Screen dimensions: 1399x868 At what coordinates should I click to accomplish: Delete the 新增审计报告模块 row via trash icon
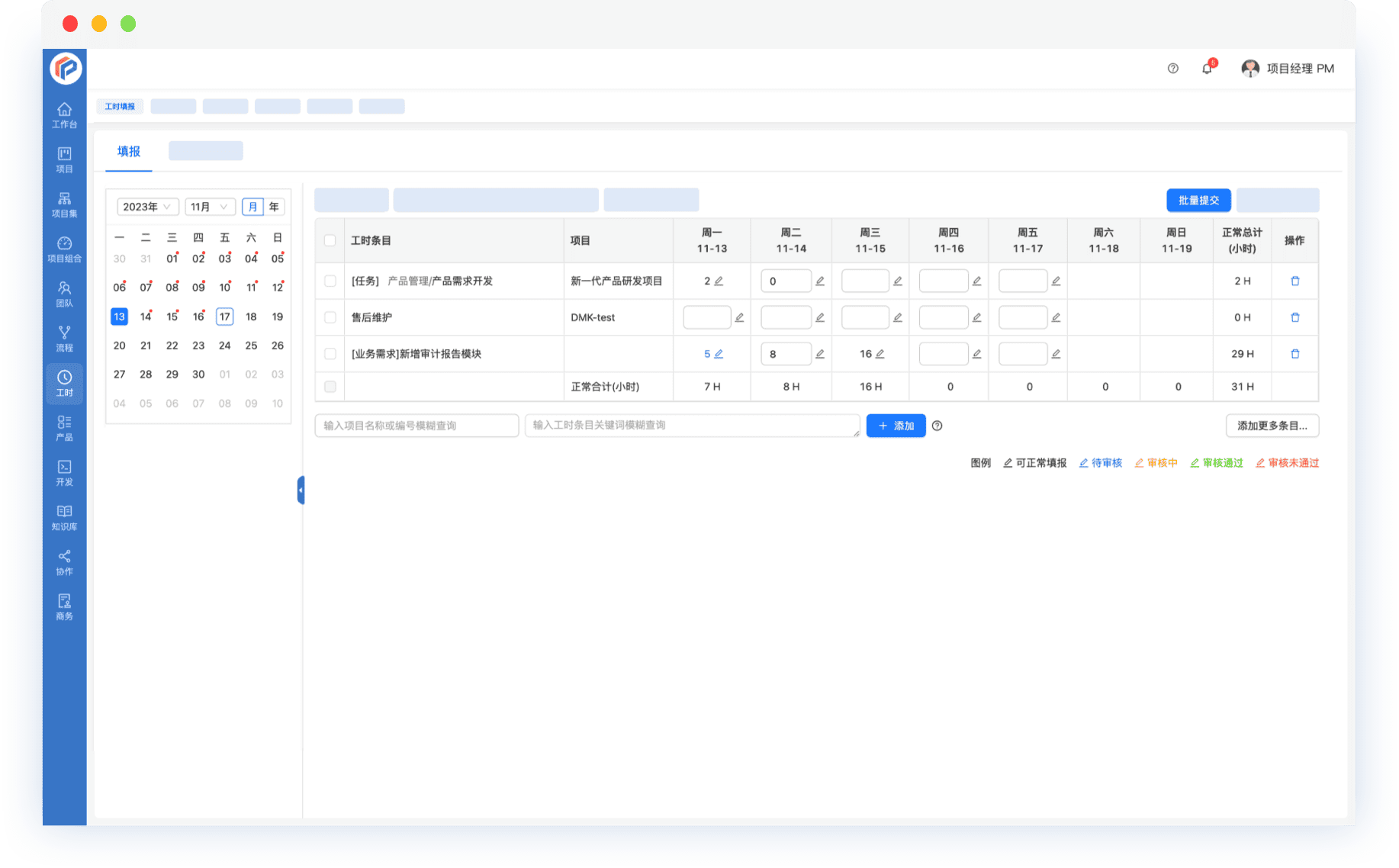click(1294, 354)
